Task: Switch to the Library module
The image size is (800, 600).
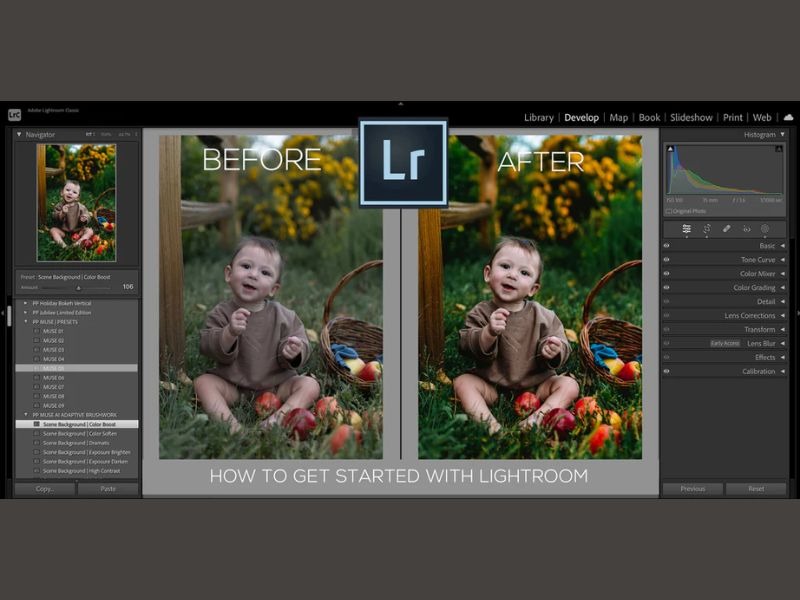Action: (539, 117)
